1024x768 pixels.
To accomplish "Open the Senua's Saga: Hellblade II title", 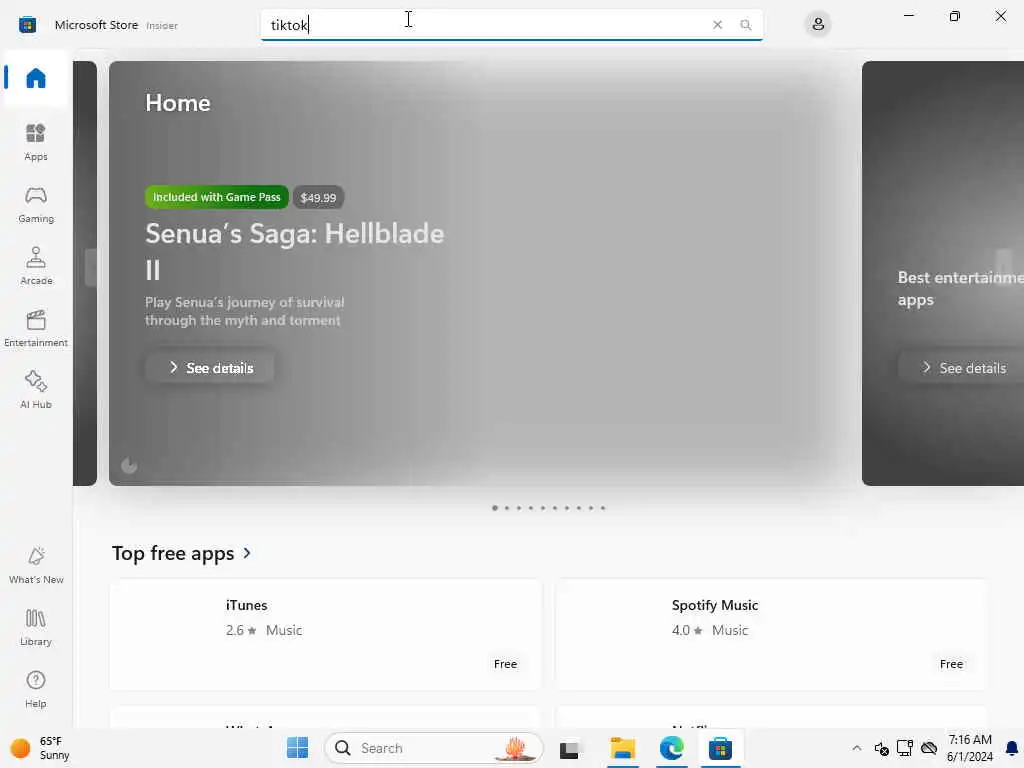I will 295,251.
